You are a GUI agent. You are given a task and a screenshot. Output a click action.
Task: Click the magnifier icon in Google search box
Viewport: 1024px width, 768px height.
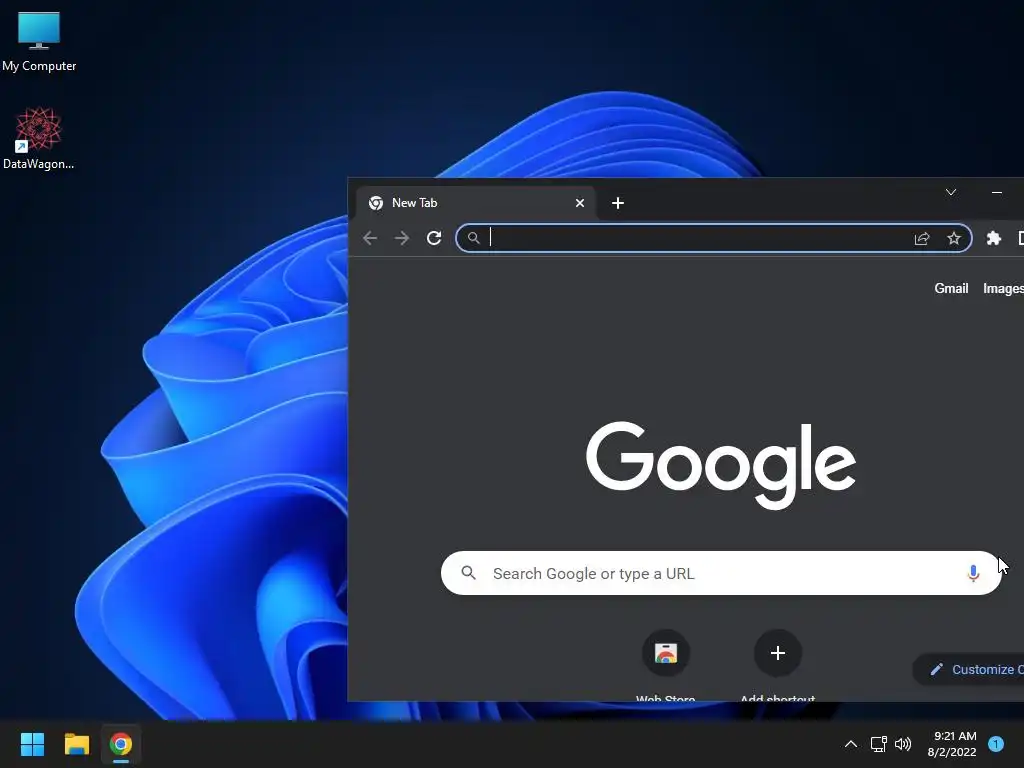(468, 573)
